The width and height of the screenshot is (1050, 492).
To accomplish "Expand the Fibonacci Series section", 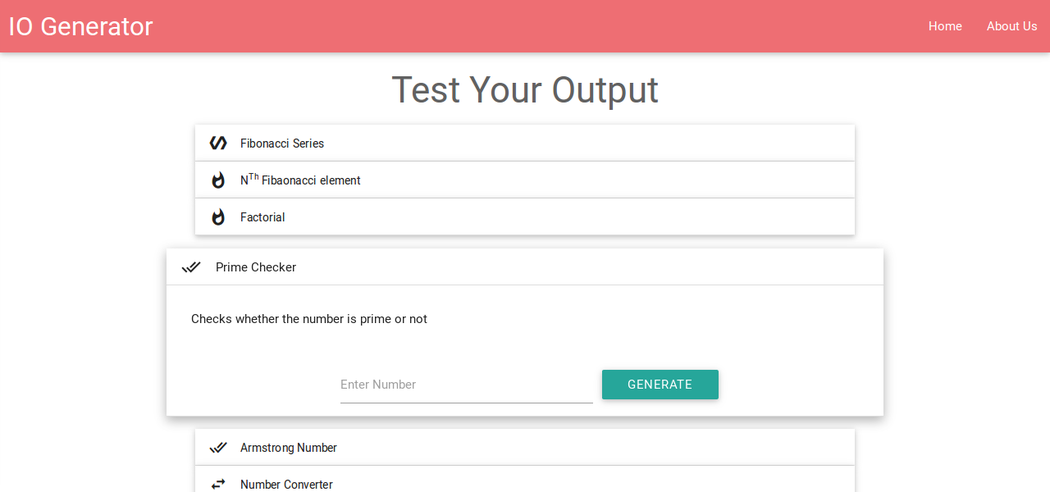I will (x=524, y=143).
